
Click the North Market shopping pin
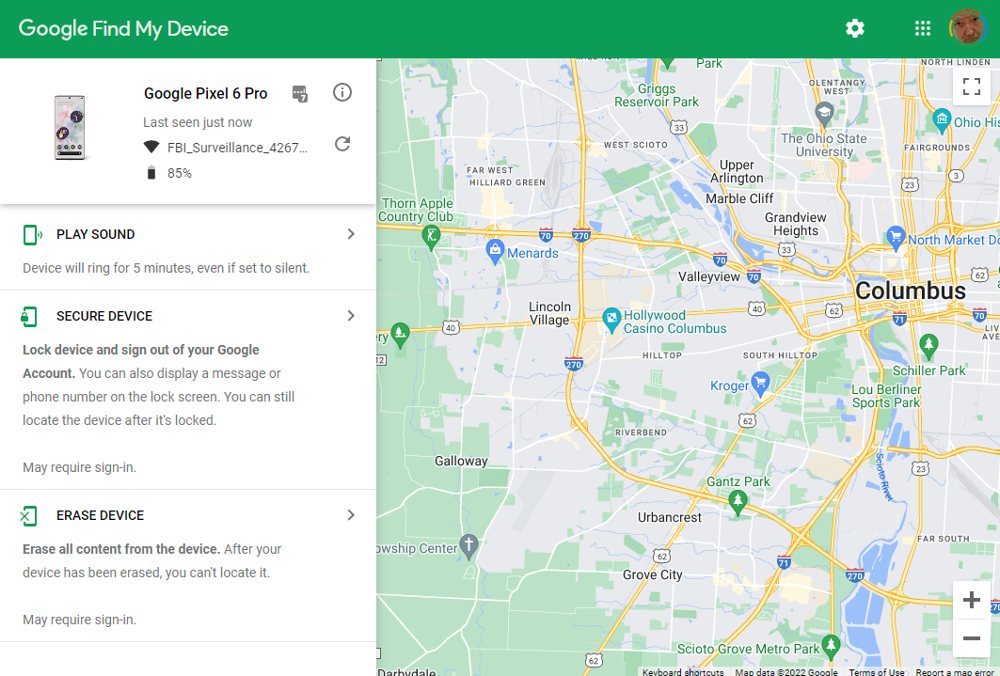tap(895, 239)
